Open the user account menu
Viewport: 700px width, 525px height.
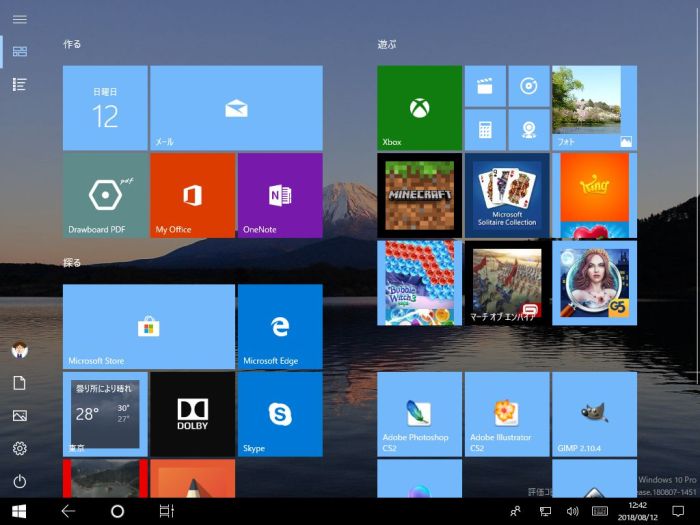coord(19,350)
